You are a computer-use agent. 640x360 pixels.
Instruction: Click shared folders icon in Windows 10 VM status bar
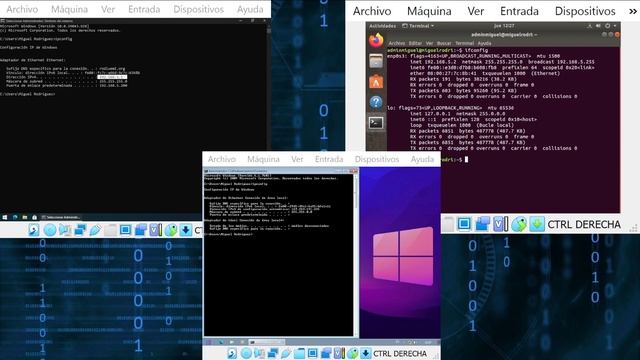pos(110,230)
